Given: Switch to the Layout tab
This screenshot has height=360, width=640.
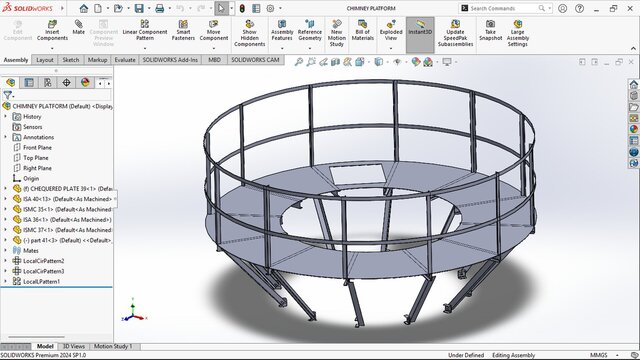Looking at the screenshot, I should coord(45,60).
